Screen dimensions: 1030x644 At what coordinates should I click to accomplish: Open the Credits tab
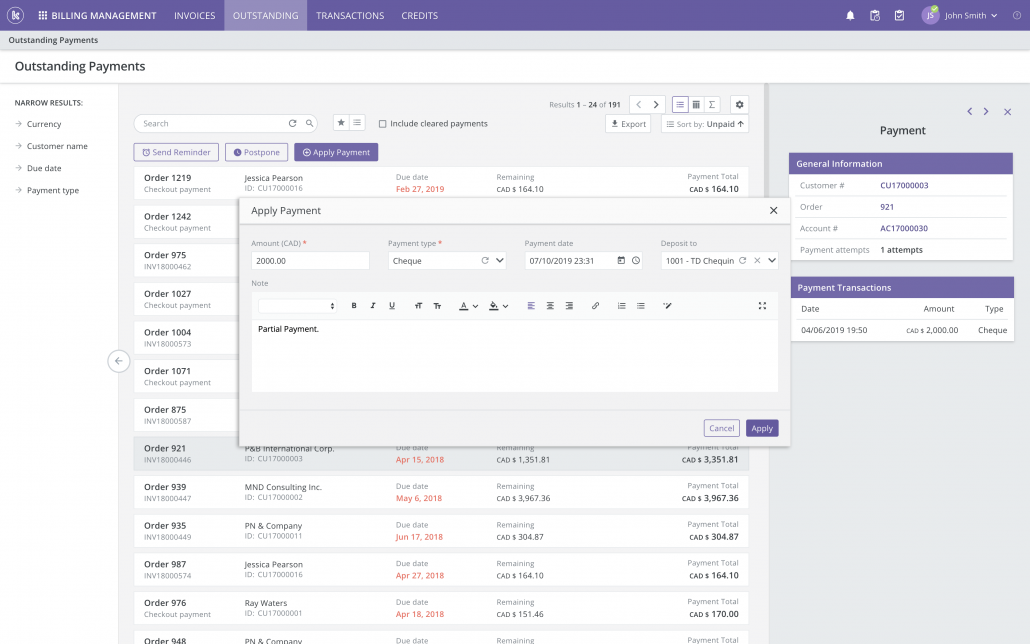(420, 15)
